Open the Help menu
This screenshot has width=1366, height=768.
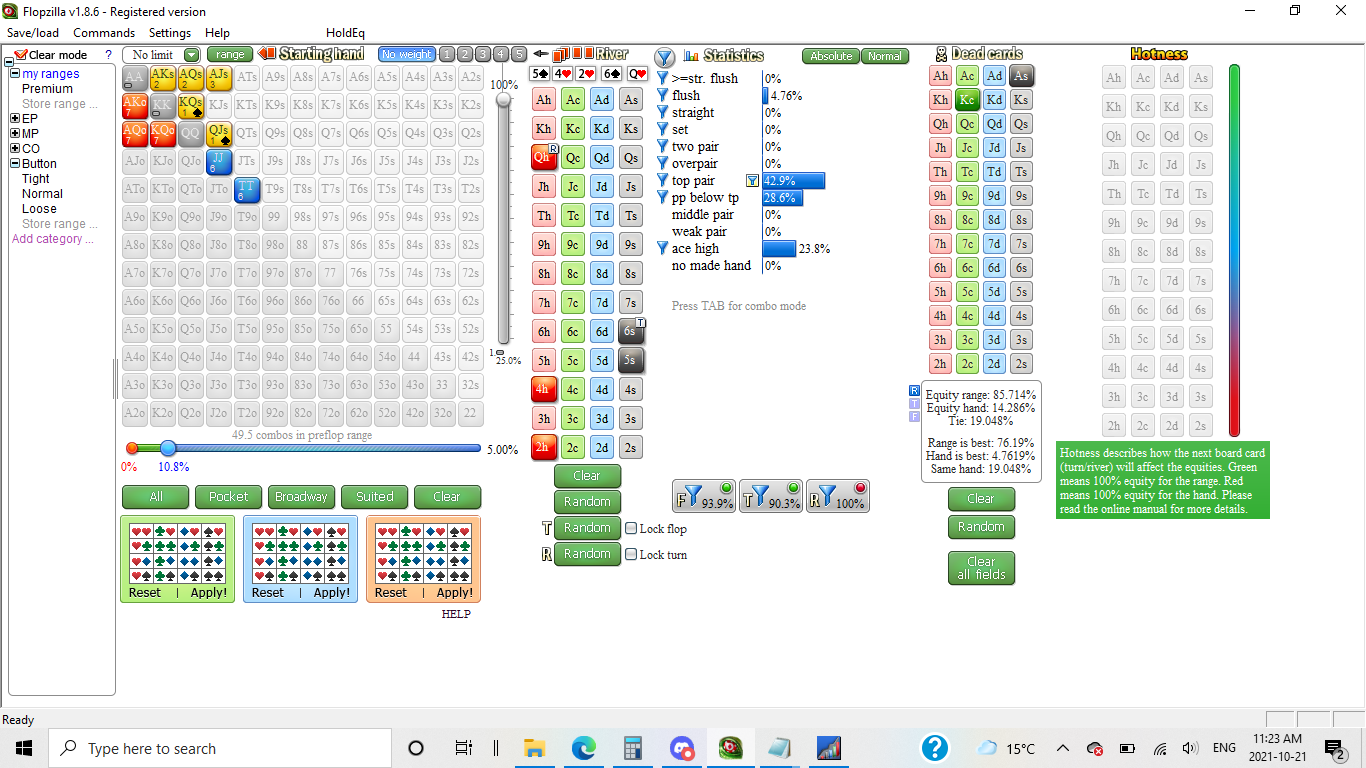(x=217, y=33)
